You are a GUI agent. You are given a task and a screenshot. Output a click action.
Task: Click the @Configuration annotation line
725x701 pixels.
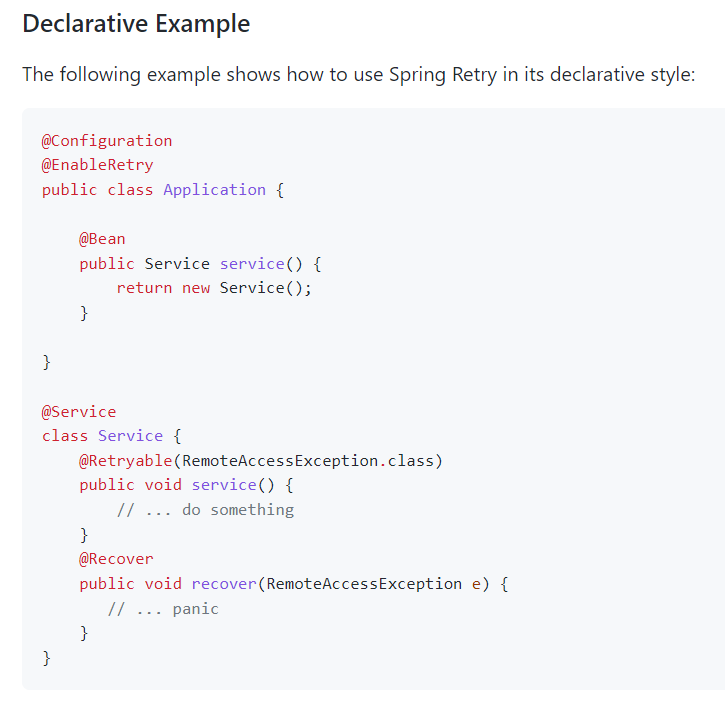[107, 141]
